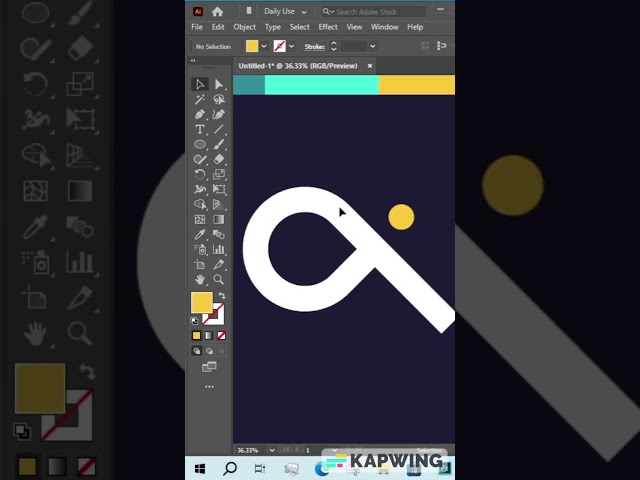
Task: Open the Select menu
Action: click(300, 27)
